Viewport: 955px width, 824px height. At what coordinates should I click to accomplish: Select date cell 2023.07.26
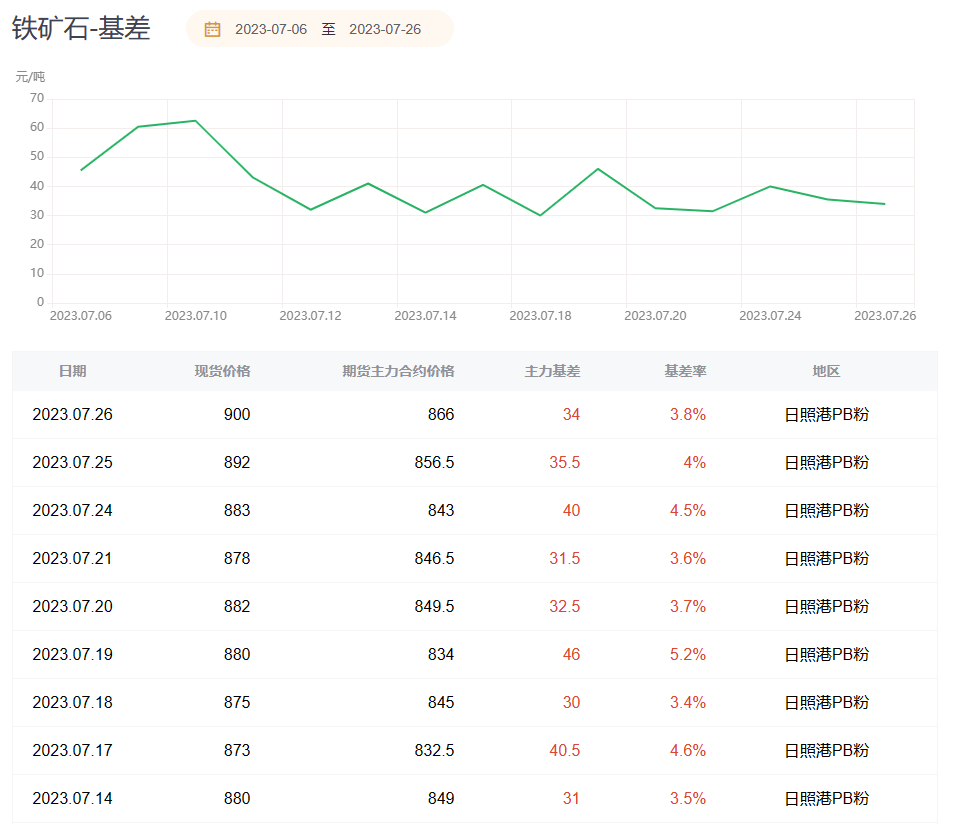(x=72, y=414)
